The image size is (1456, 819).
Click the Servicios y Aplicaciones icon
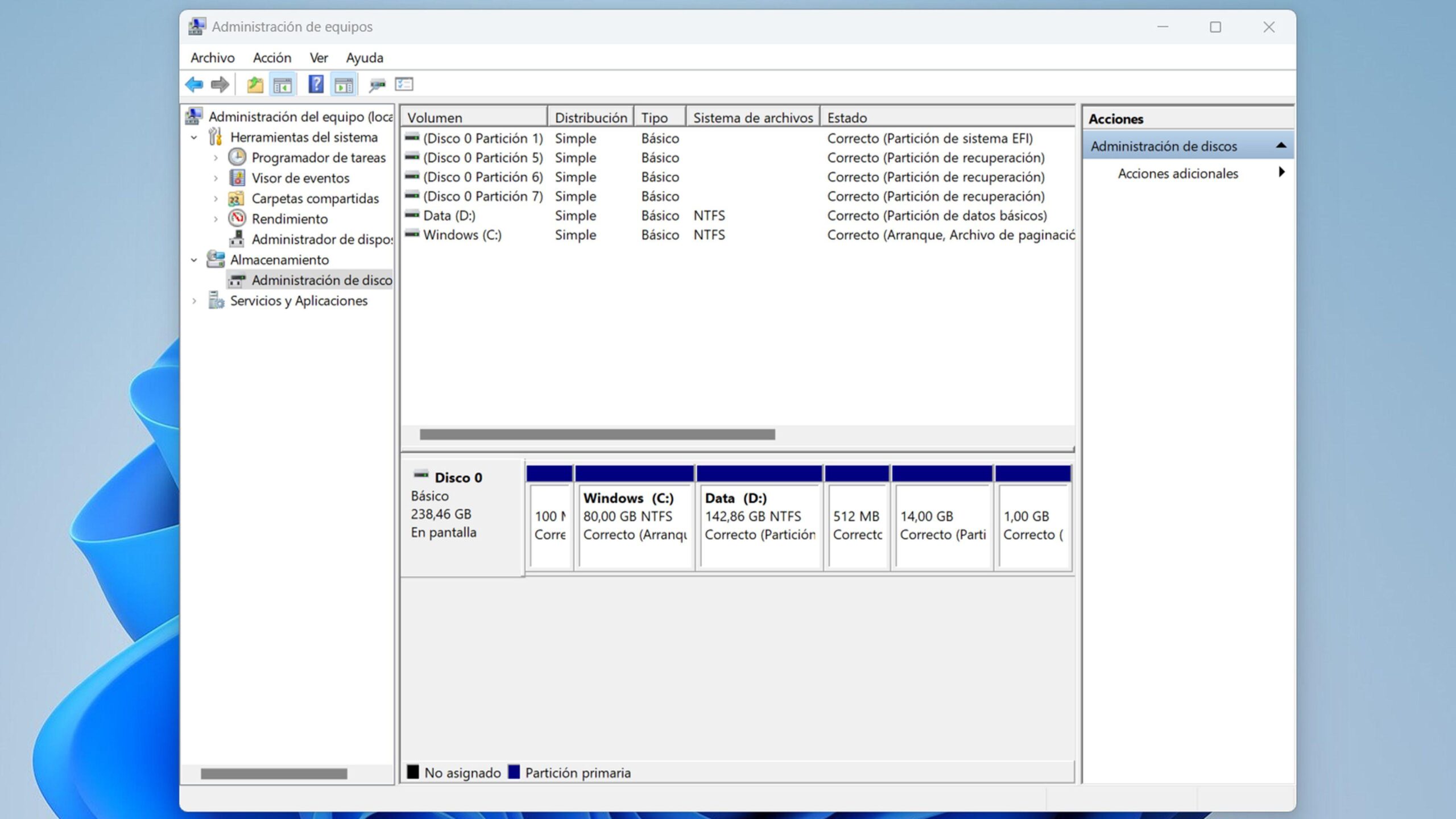click(x=216, y=300)
